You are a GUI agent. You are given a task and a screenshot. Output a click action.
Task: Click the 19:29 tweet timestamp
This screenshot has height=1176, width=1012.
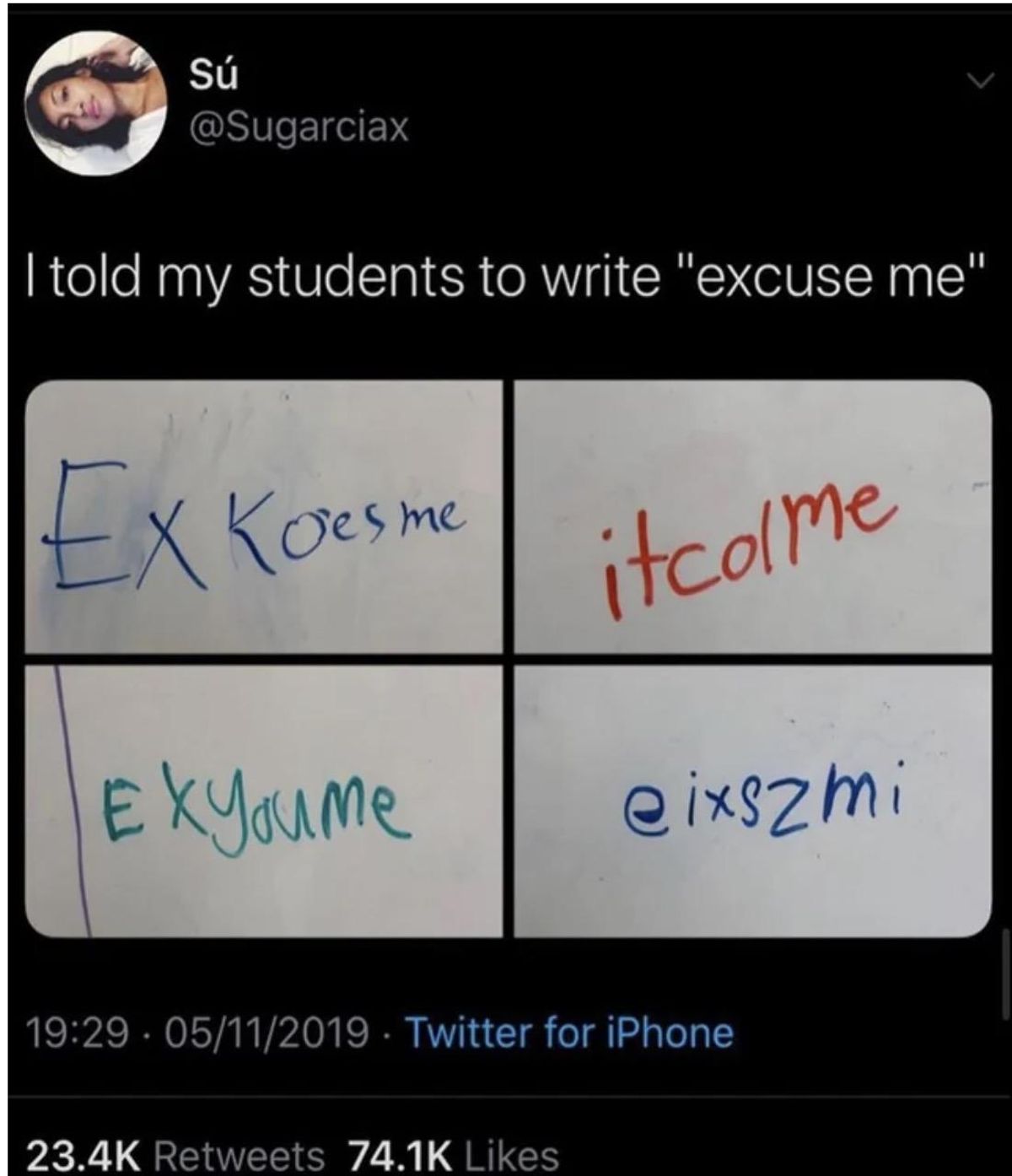pyautogui.click(x=79, y=1033)
